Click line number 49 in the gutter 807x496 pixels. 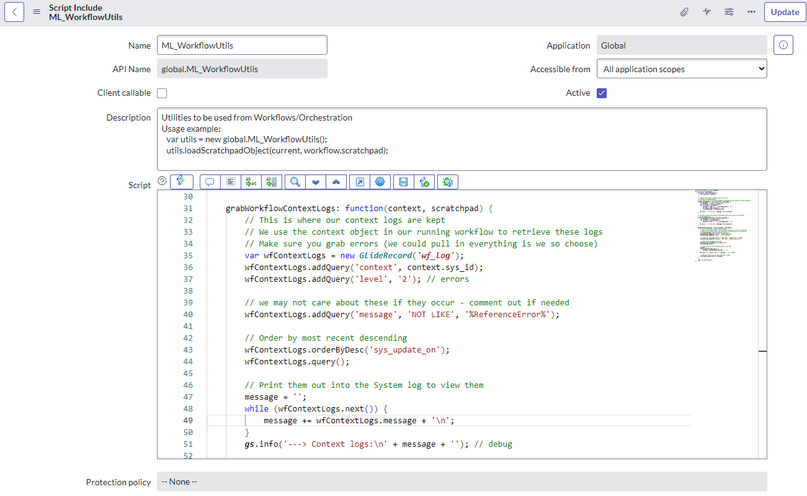[x=188, y=420]
